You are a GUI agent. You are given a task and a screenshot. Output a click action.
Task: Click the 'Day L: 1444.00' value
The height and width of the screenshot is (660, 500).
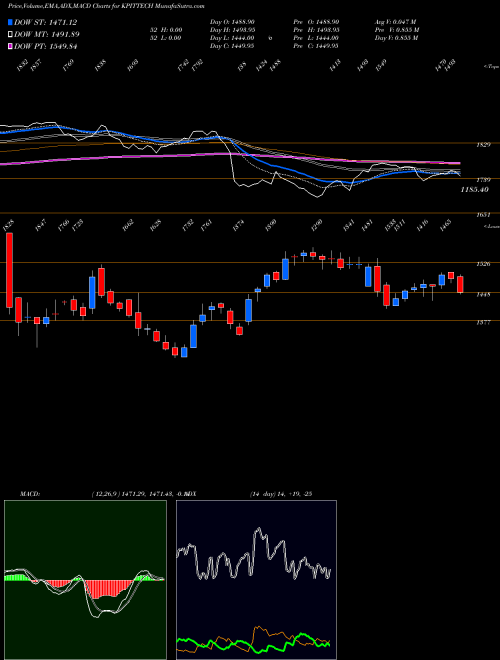tap(232, 38)
